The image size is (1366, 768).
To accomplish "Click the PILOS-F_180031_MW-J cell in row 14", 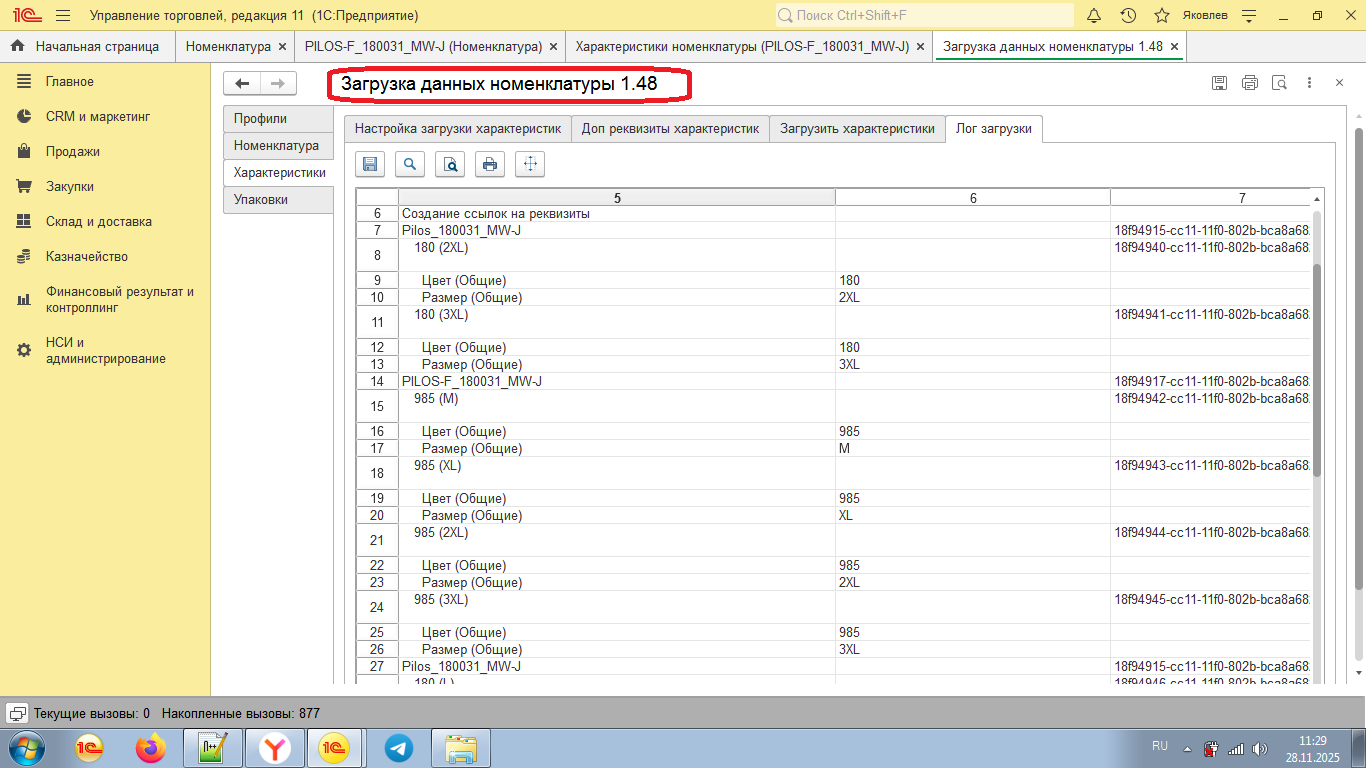I will (617, 382).
